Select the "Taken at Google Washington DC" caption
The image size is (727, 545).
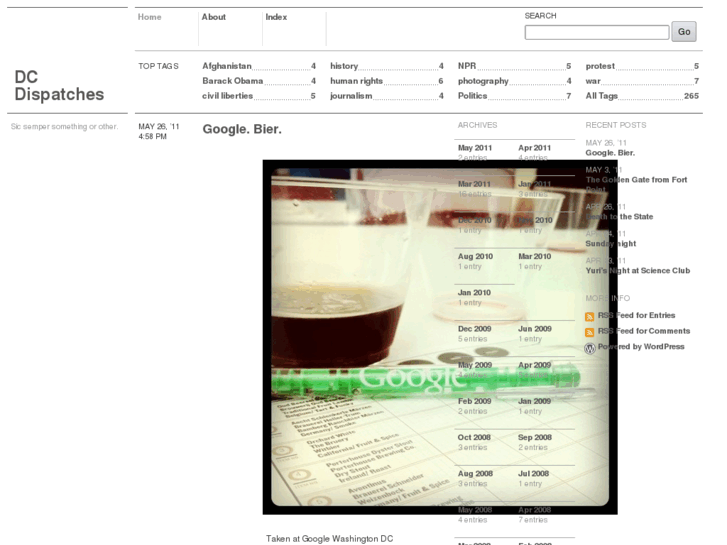329,539
